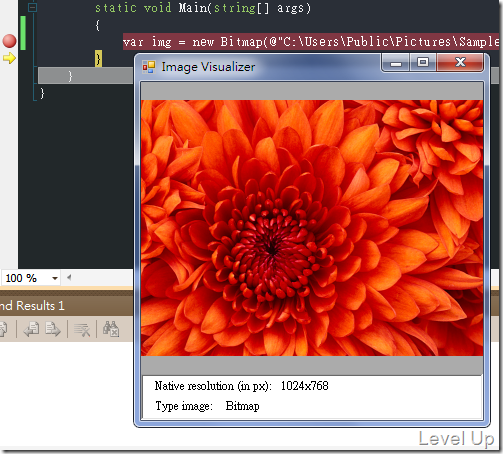Screen dimensions: 503x454
Task: Click leftmost partially hidden Find Results toolbar icon
Action: [4, 329]
